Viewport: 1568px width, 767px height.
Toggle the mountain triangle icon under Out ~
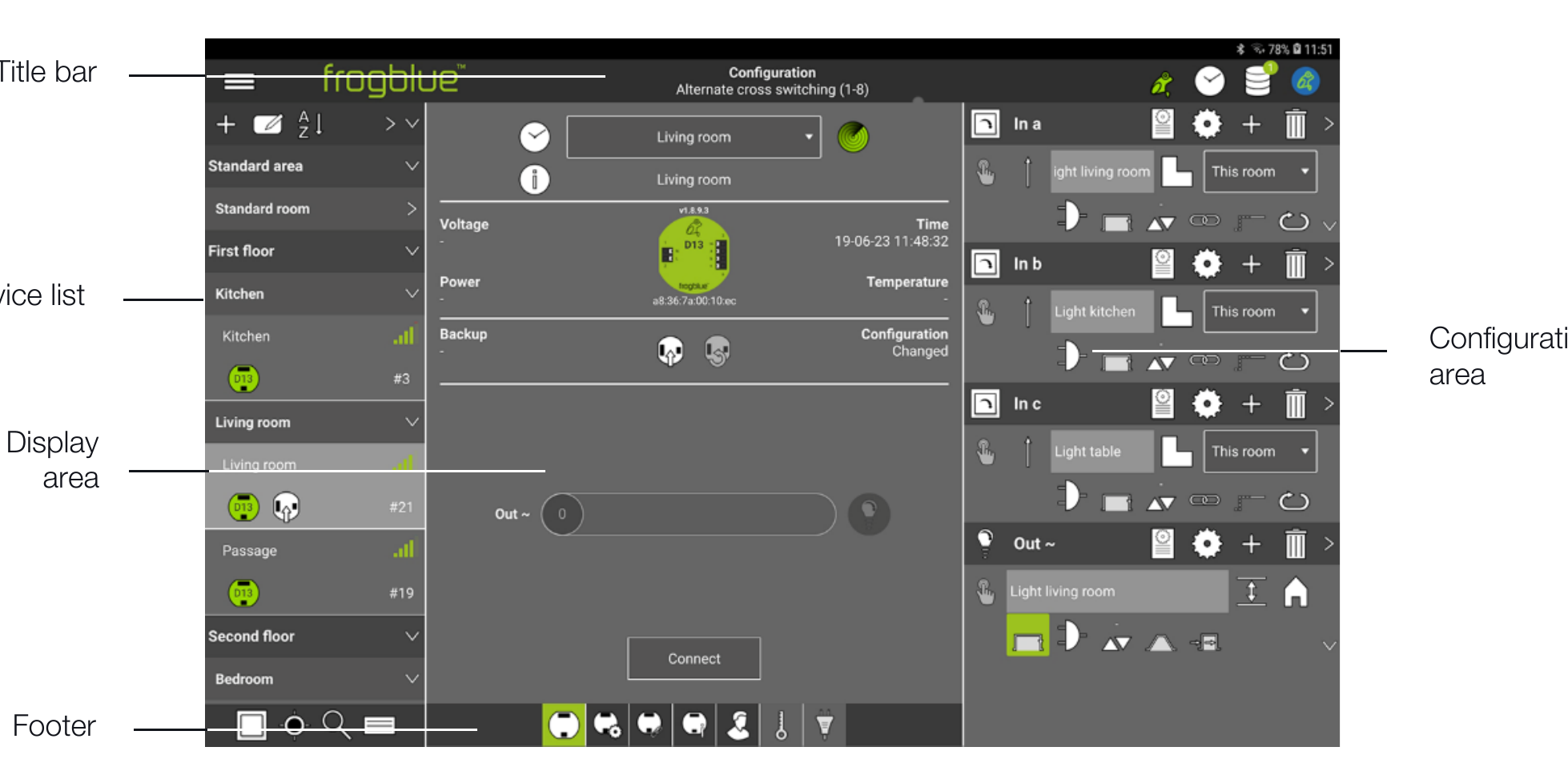click(1160, 642)
